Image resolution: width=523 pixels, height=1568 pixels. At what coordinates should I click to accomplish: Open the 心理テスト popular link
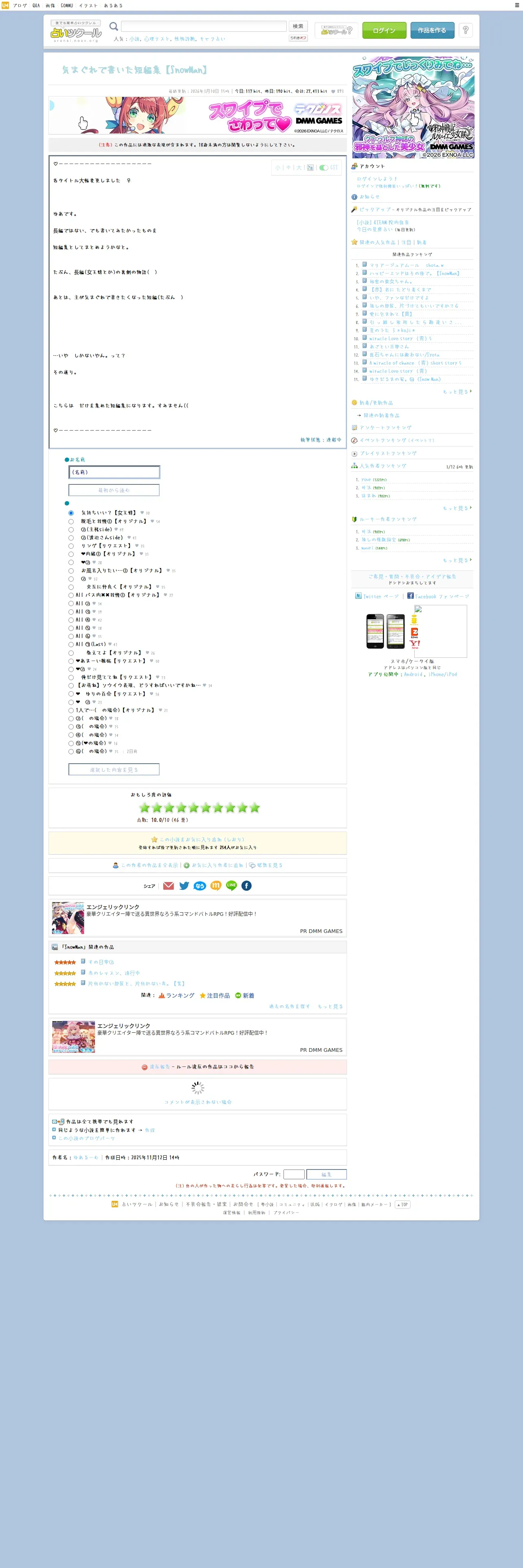pos(156,39)
